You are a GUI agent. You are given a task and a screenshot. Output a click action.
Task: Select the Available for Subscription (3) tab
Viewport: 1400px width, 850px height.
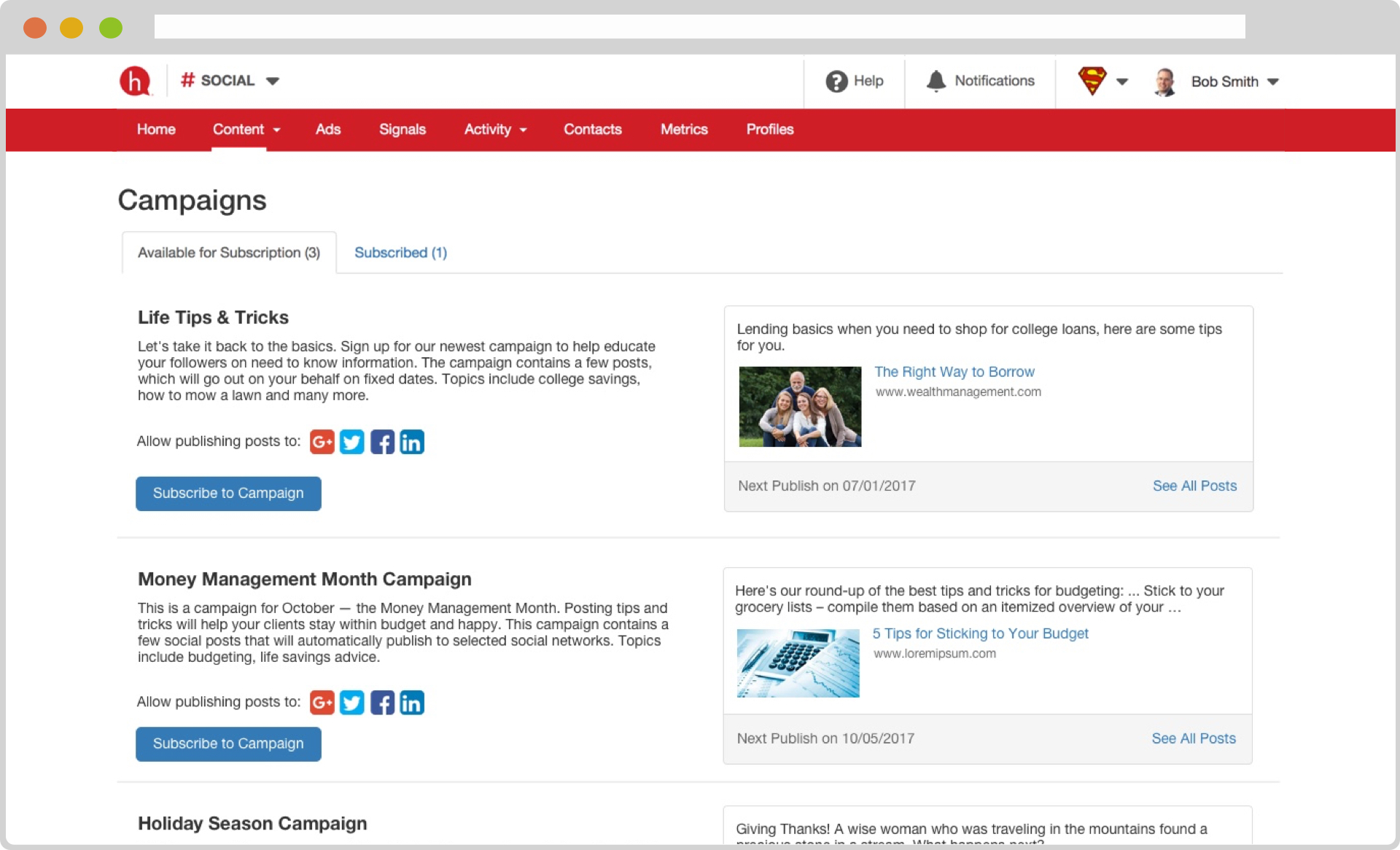(229, 252)
